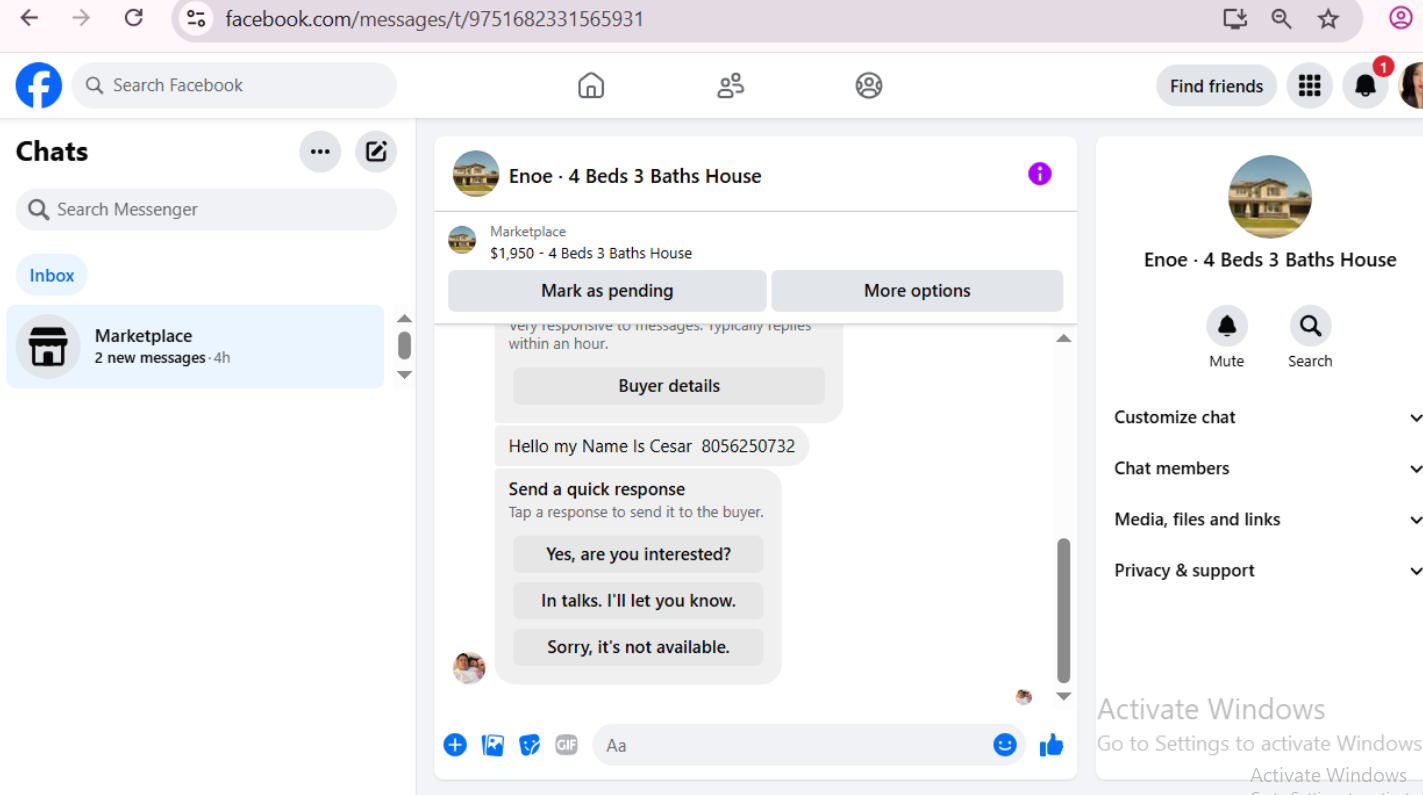Click the conversation scrollbar thumb
The width and height of the screenshot is (1423, 795).
tap(1064, 610)
